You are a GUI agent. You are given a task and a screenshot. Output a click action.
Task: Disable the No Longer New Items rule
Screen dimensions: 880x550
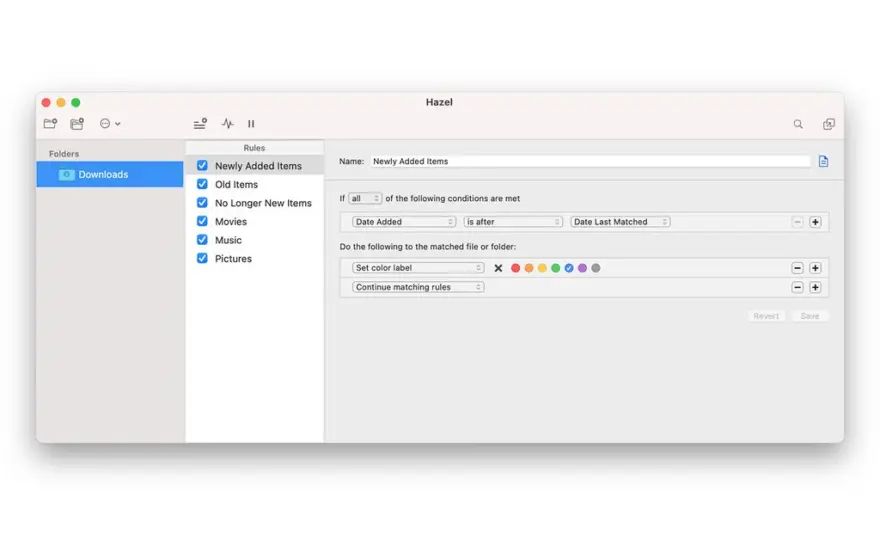(202, 203)
